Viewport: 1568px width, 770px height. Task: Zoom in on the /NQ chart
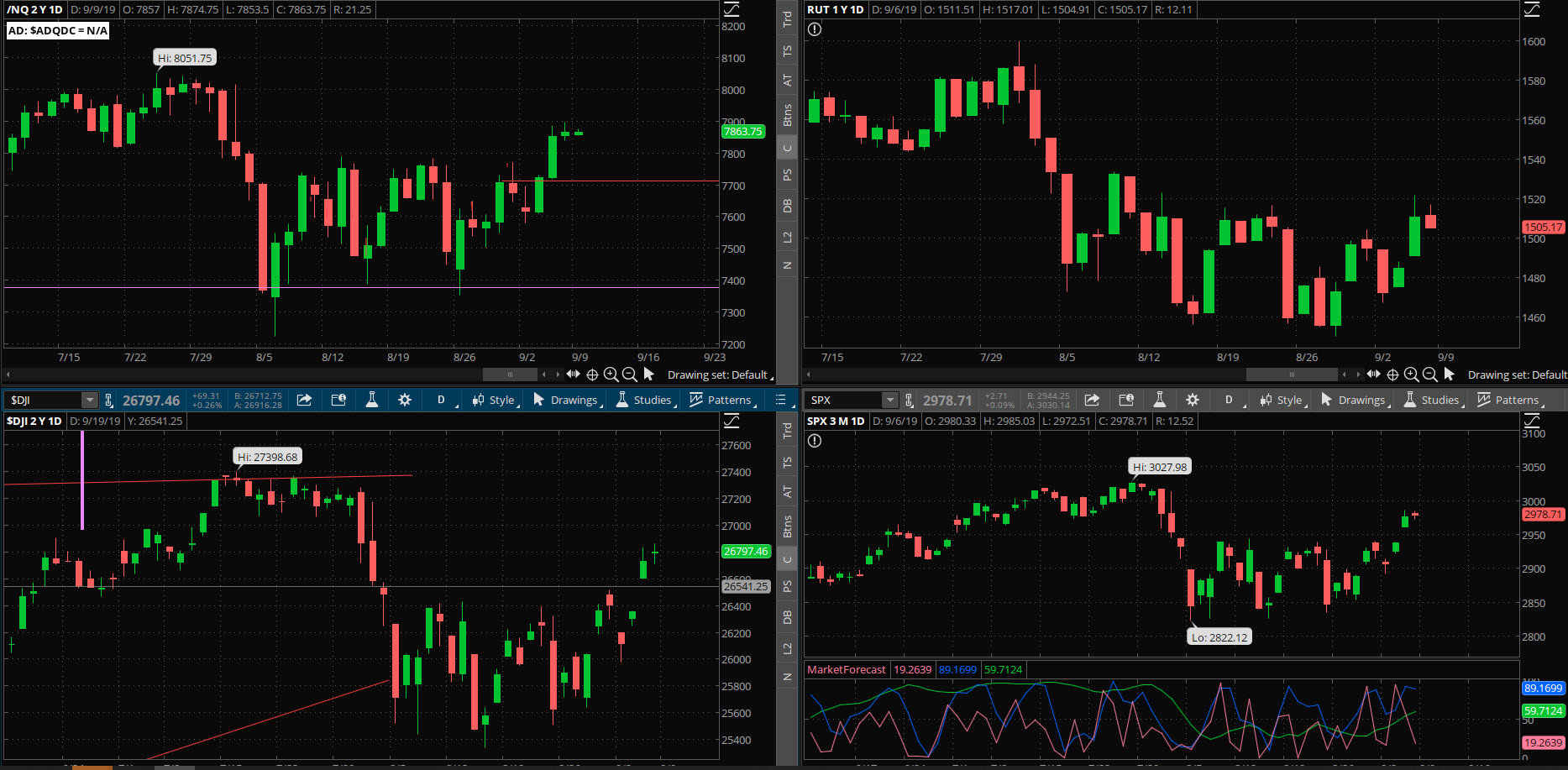[611, 375]
